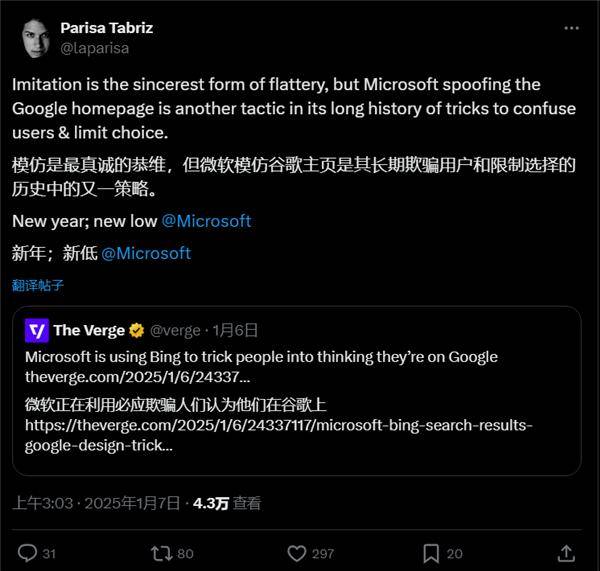The image size is (600, 571).
Task: Click 翻译帖子 translate post link
Action: (x=38, y=285)
